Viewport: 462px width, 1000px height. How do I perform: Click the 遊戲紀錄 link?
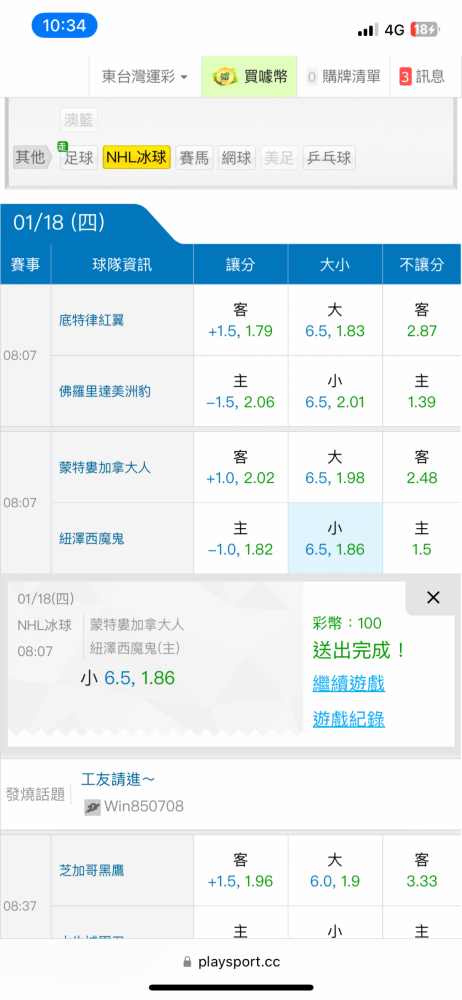point(348,719)
